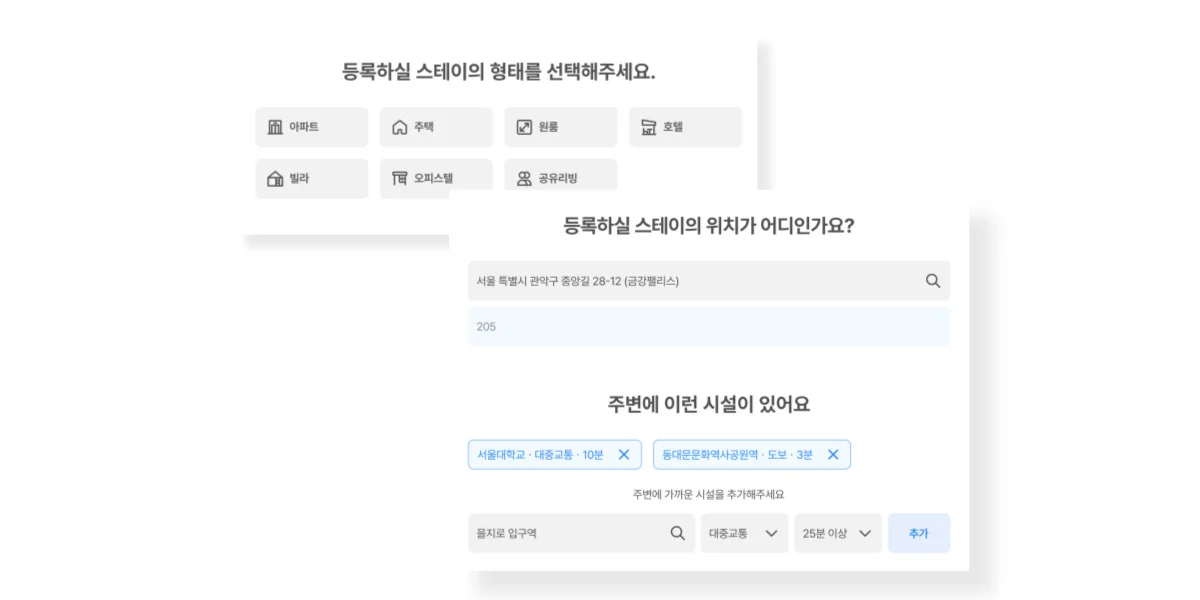Viewport: 1200px width, 600px height.
Task: Click the search icon beside 을지로 입구역
Action: coord(679,533)
